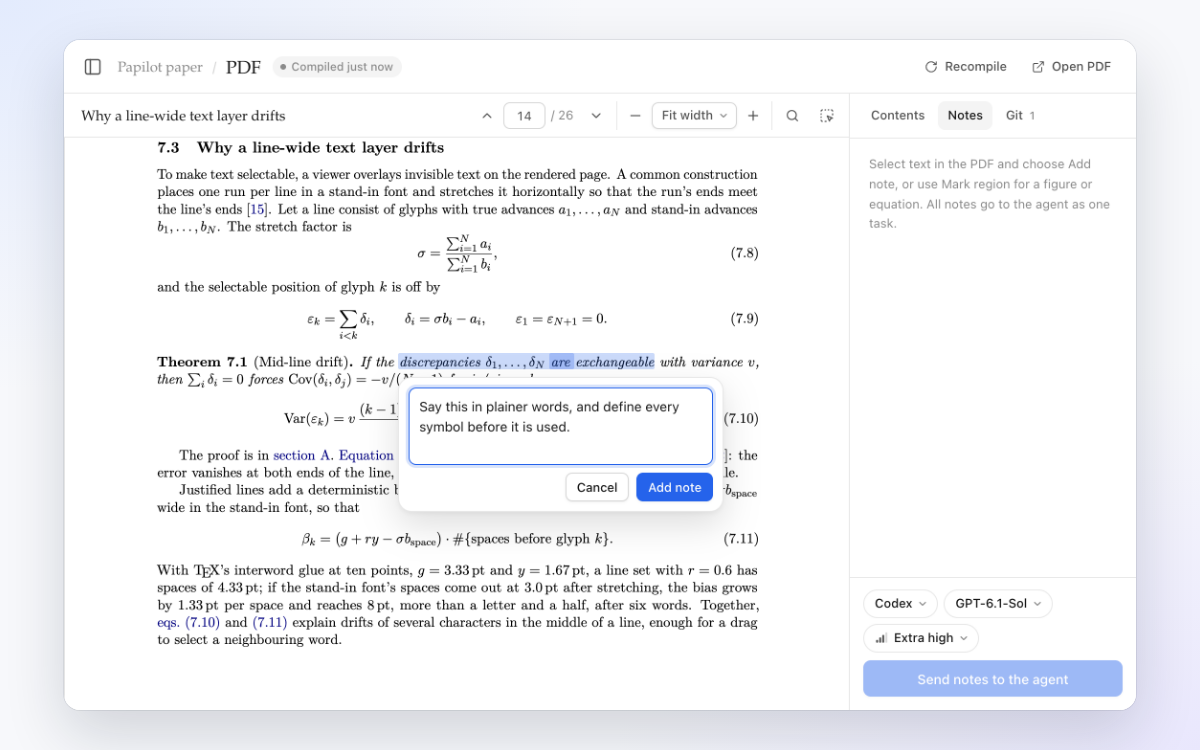Click inside the note text area
Viewport: 1200px width, 750px height.
click(x=561, y=426)
